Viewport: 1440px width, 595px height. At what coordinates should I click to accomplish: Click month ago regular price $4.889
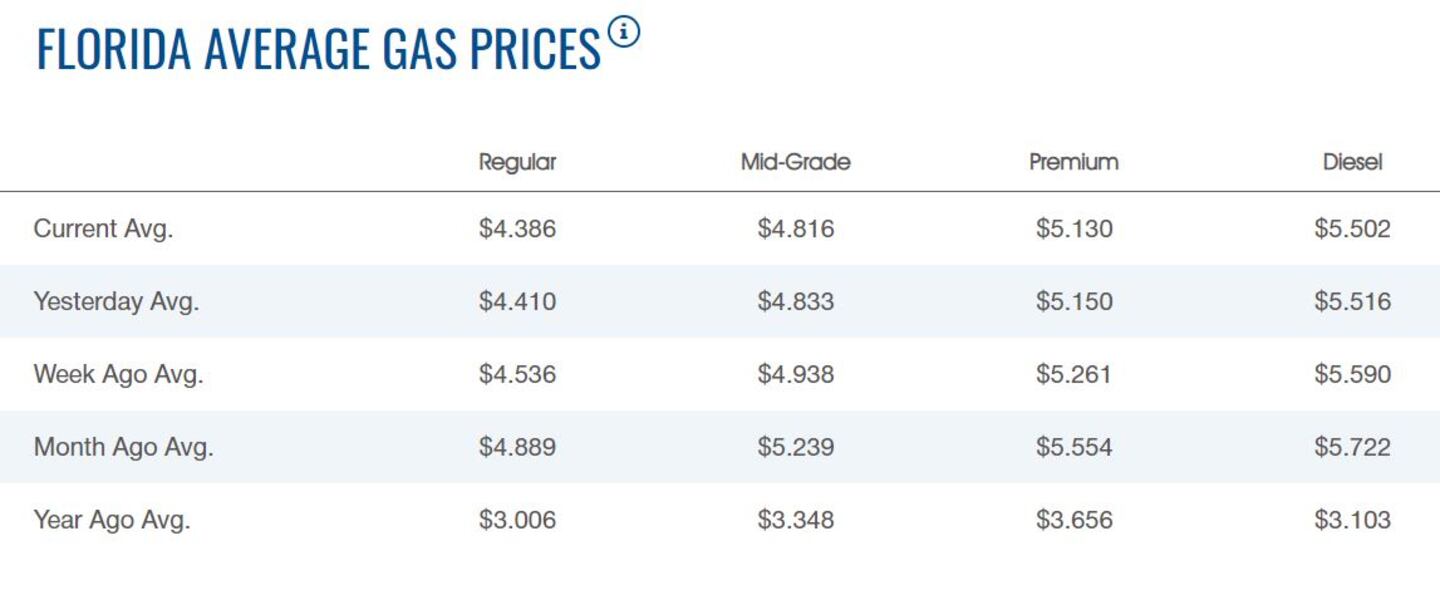point(517,448)
